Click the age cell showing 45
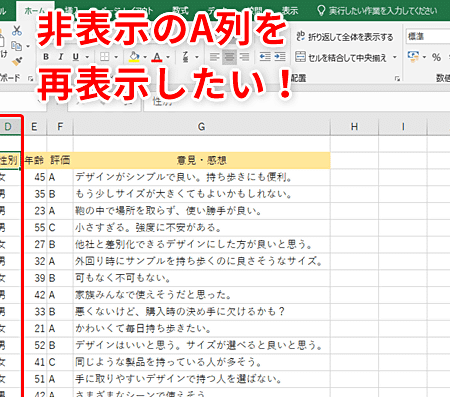 tap(34, 177)
